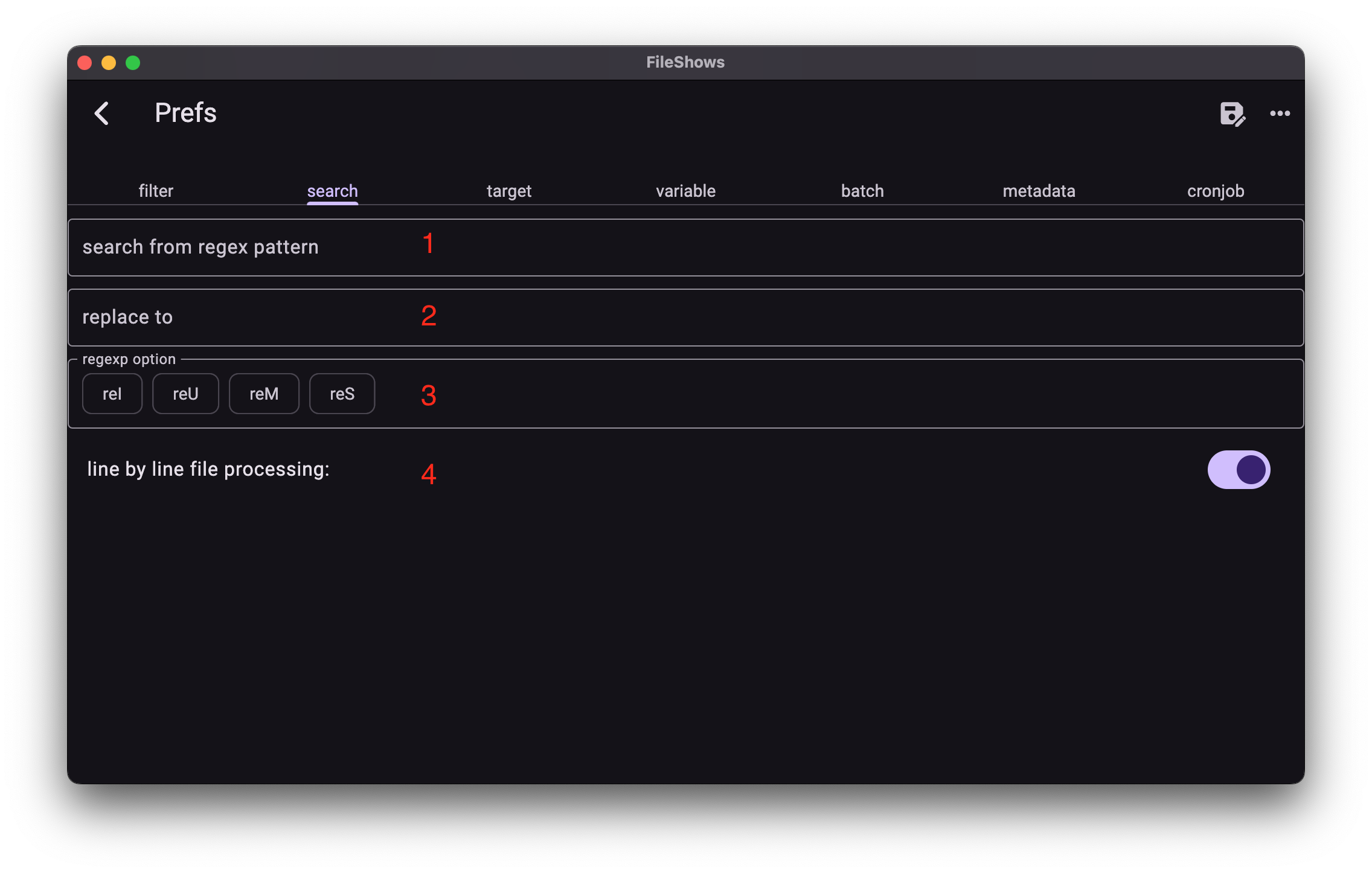Disable line by line file processing
Image resolution: width=1372 pixels, height=873 pixels.
1239,469
